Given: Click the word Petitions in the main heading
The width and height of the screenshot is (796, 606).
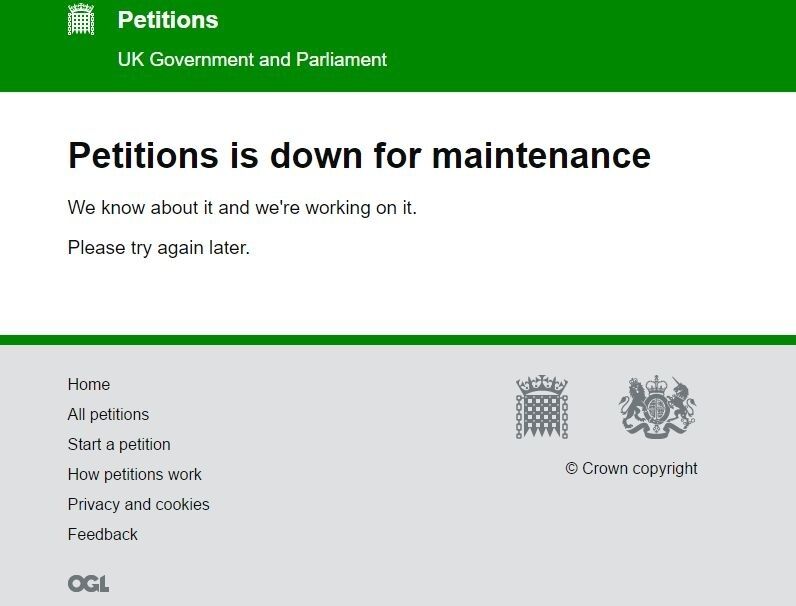Looking at the screenshot, I should click(x=143, y=156).
